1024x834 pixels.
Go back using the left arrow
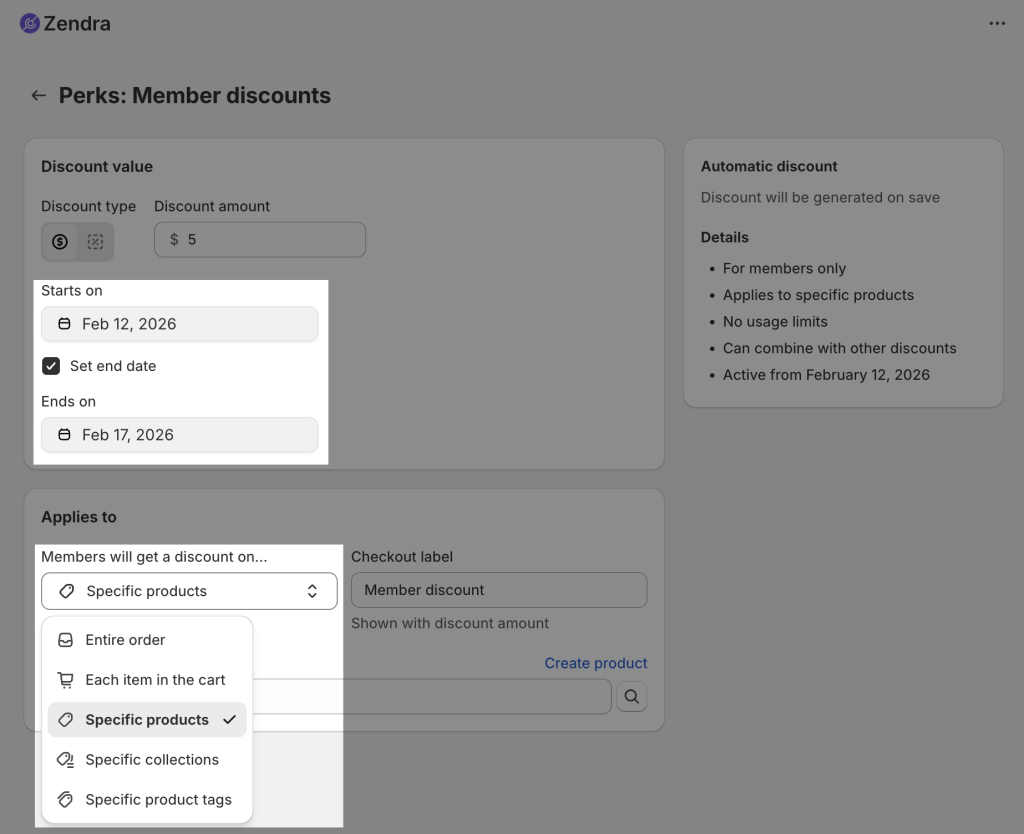[x=39, y=95]
